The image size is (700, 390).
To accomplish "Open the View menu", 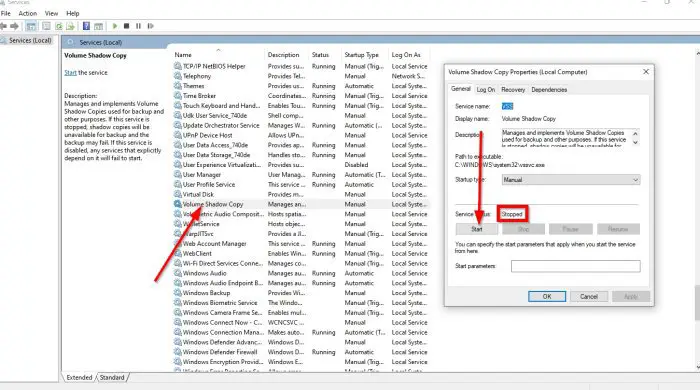I will point(51,13).
